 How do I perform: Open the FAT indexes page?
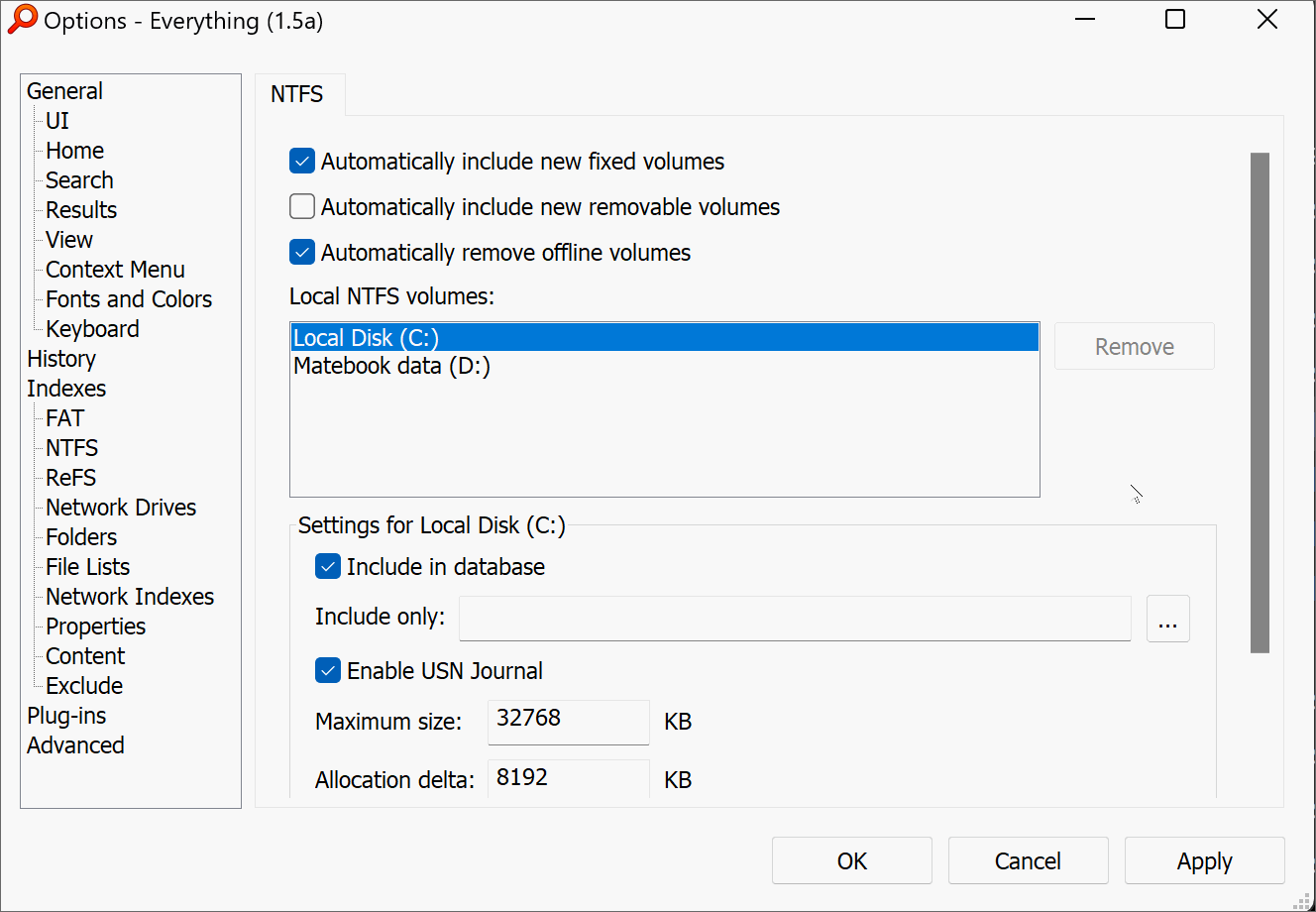[64, 418]
